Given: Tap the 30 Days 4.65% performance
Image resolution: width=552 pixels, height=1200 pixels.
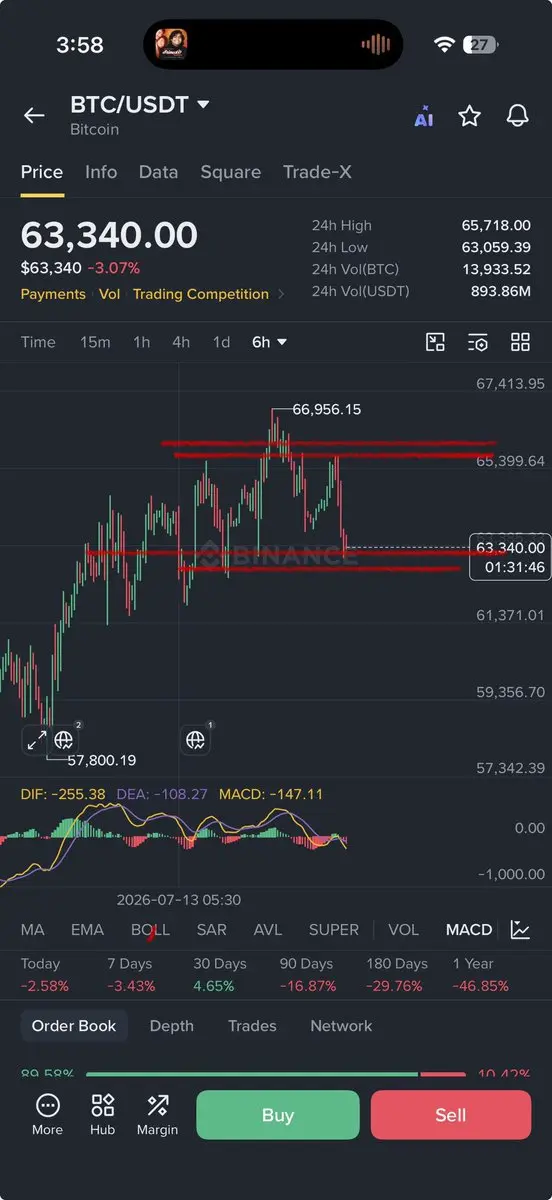Looking at the screenshot, I should (x=221, y=975).
